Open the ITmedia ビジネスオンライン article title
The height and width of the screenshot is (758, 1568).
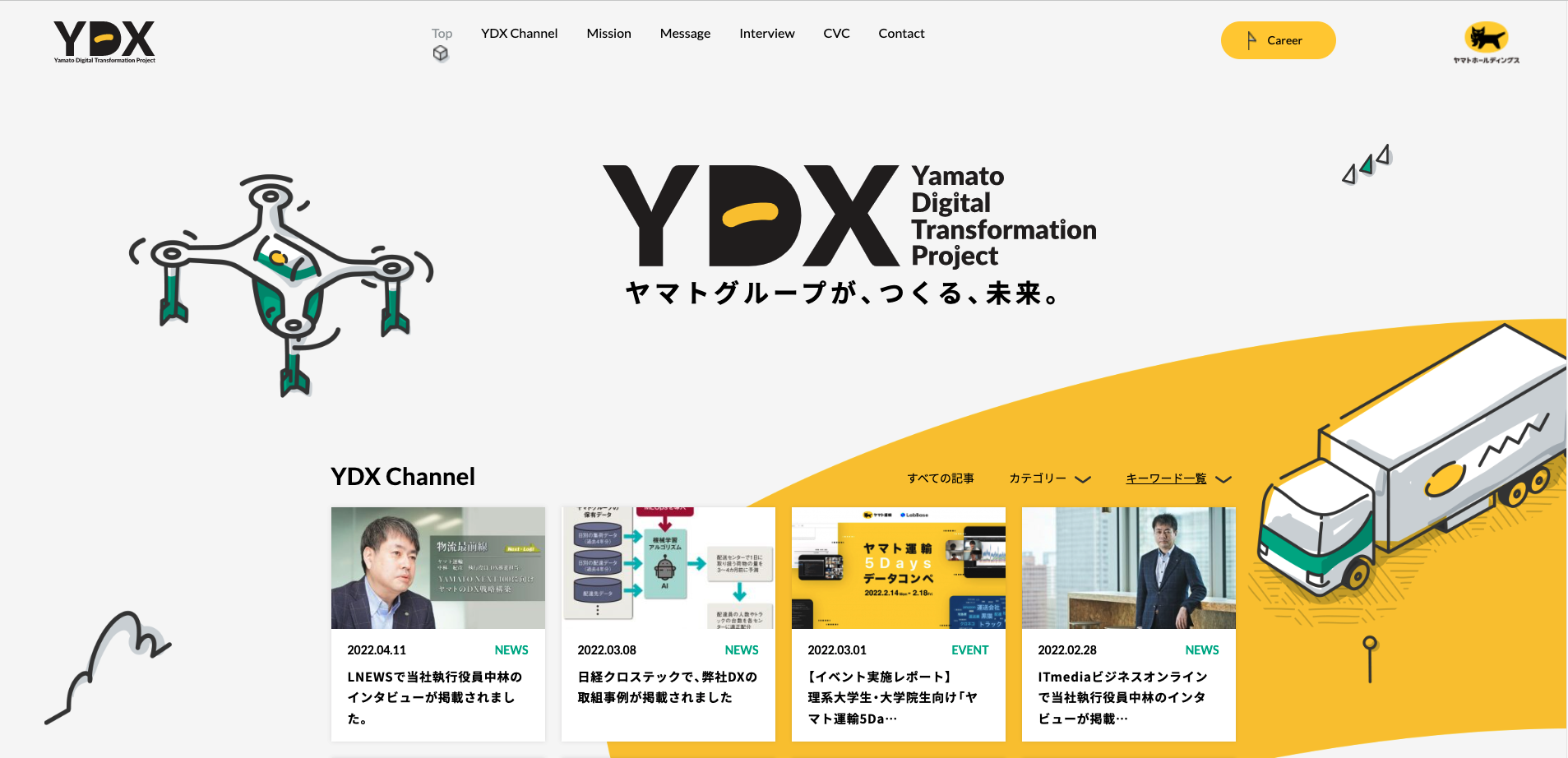(1122, 697)
